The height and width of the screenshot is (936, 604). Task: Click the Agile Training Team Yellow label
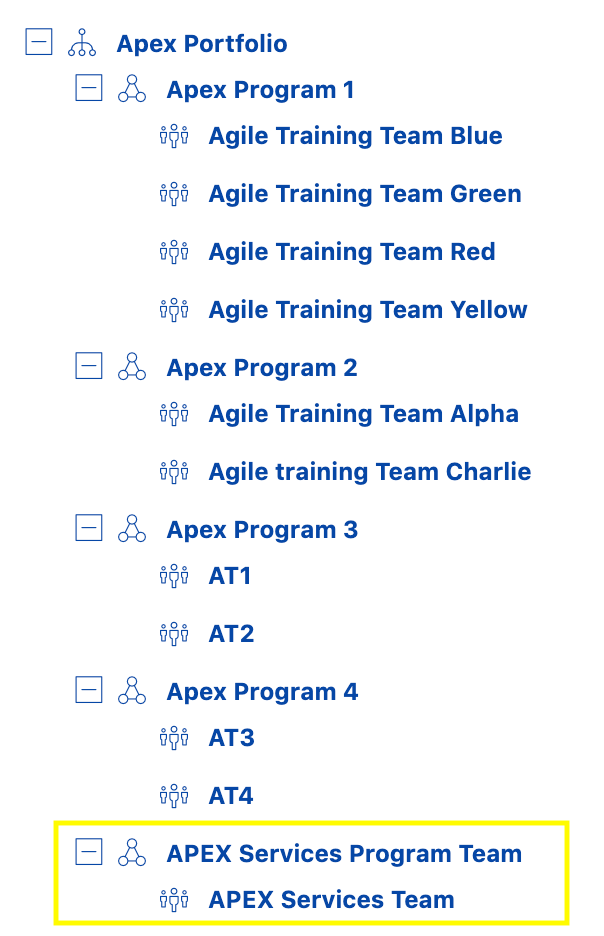[367, 309]
